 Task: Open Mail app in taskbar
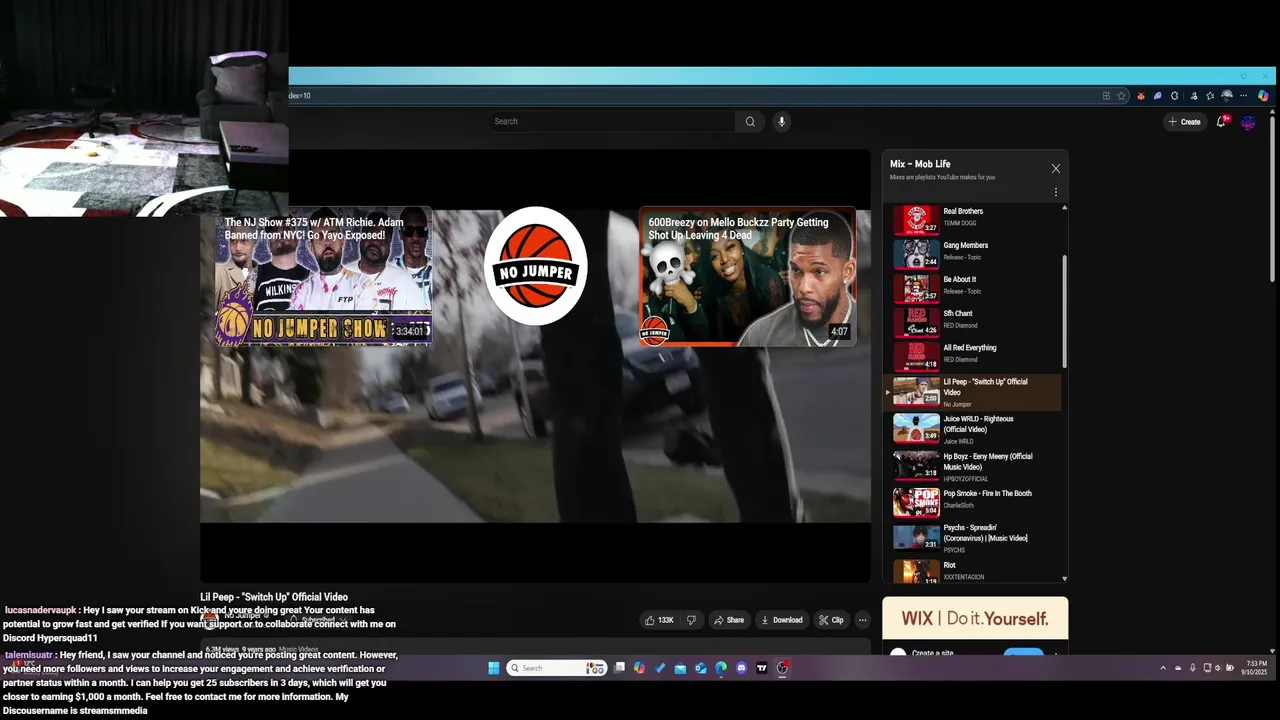point(680,668)
